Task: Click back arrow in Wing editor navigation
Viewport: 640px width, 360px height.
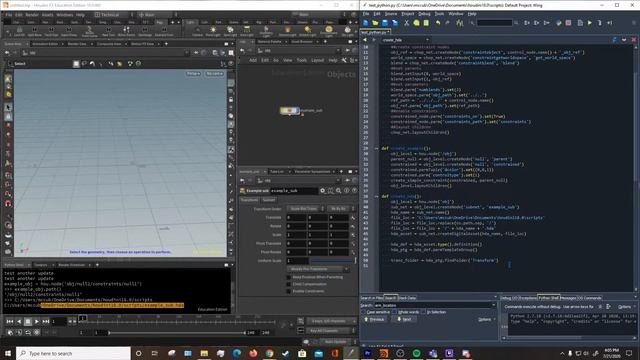Action: [x=365, y=40]
